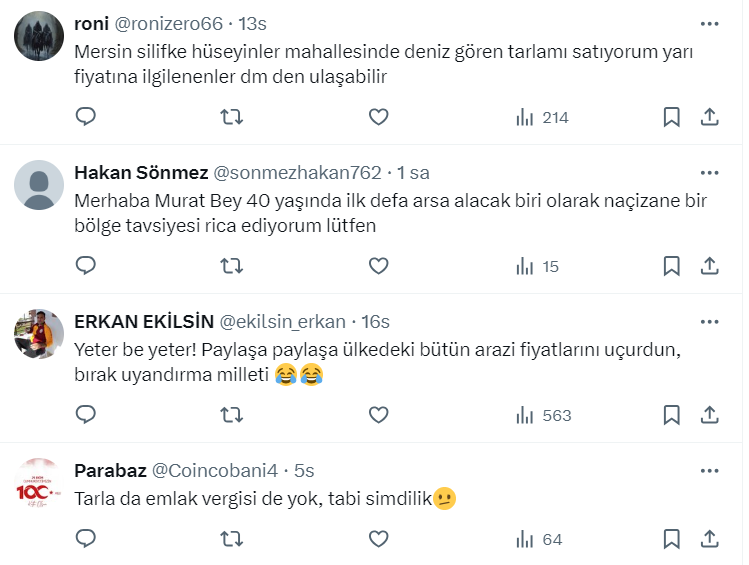The height and width of the screenshot is (565, 749).
Task: Bookmark Parabaz's tweet
Action: click(x=672, y=539)
